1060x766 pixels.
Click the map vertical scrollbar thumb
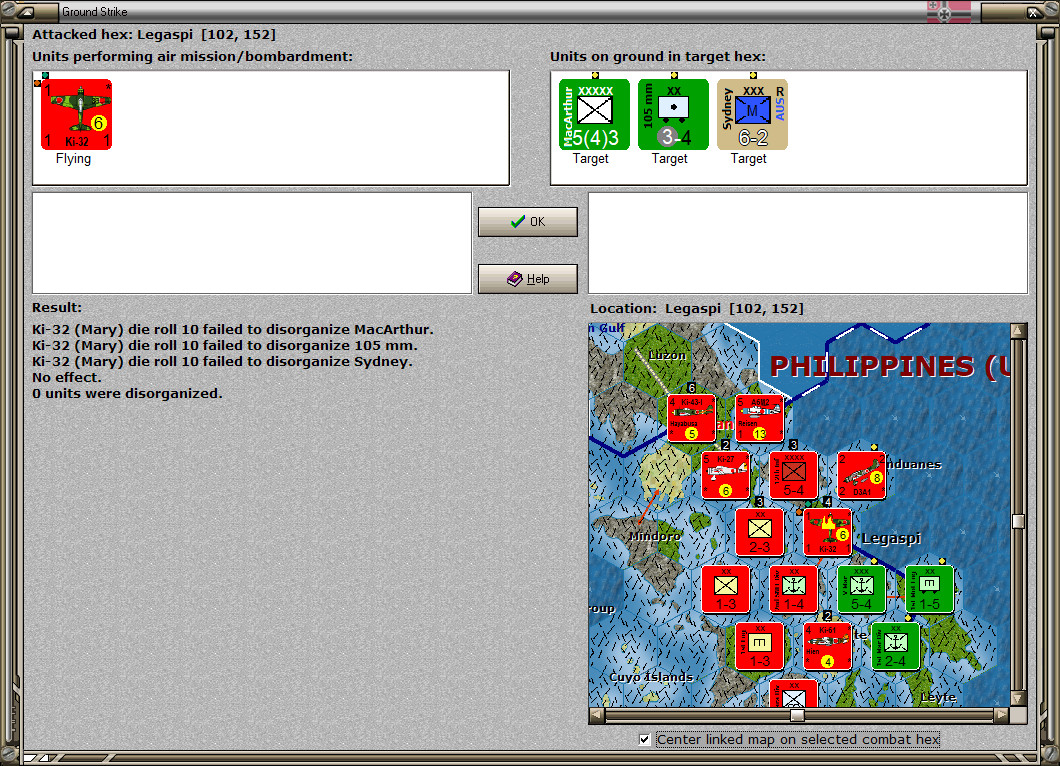click(1019, 521)
